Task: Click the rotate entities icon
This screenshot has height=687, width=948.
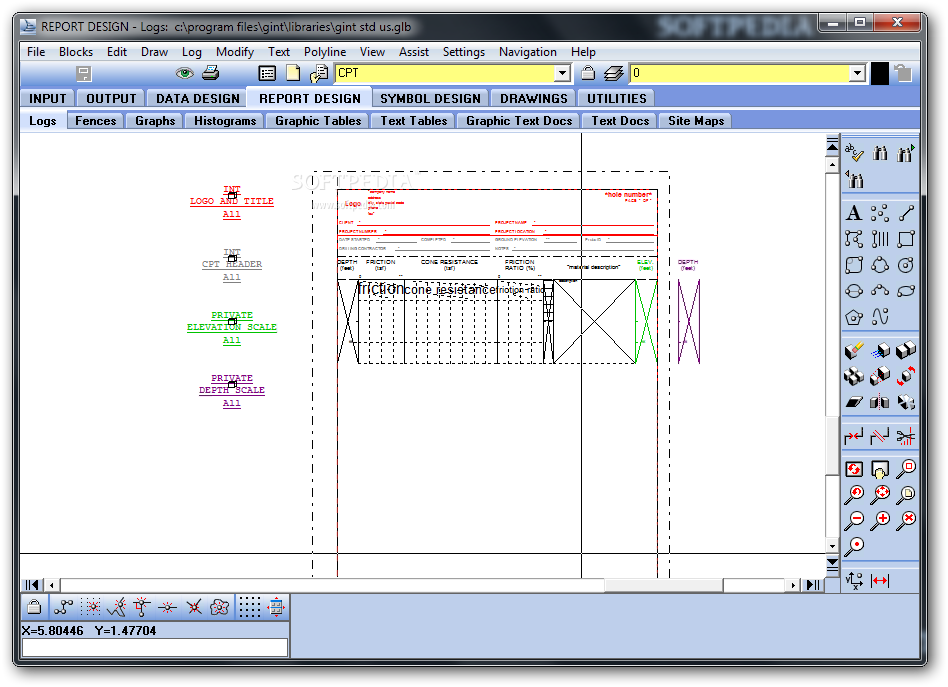Action: pos(906,377)
